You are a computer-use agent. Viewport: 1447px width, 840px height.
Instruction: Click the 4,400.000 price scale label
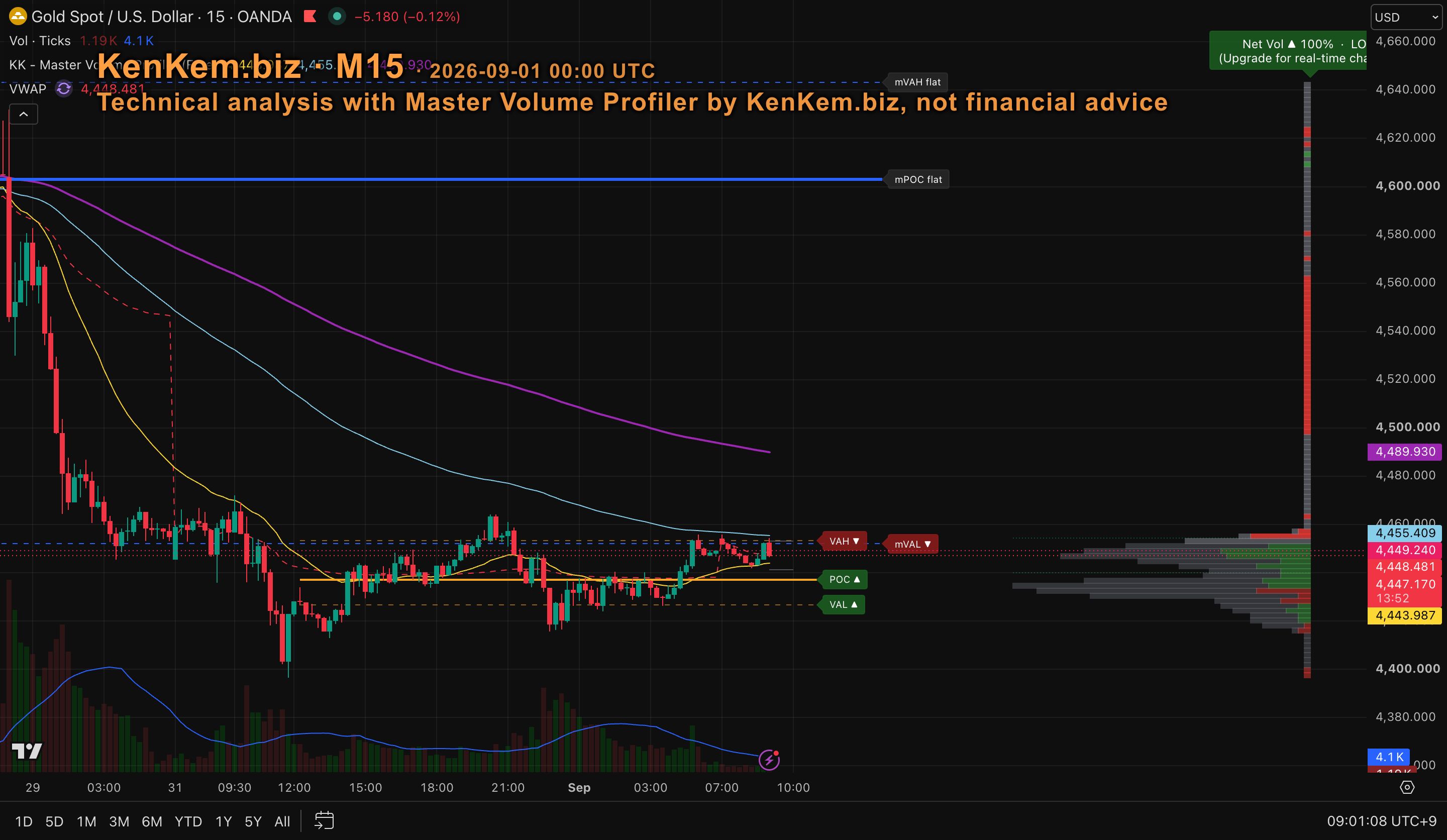(x=1408, y=669)
